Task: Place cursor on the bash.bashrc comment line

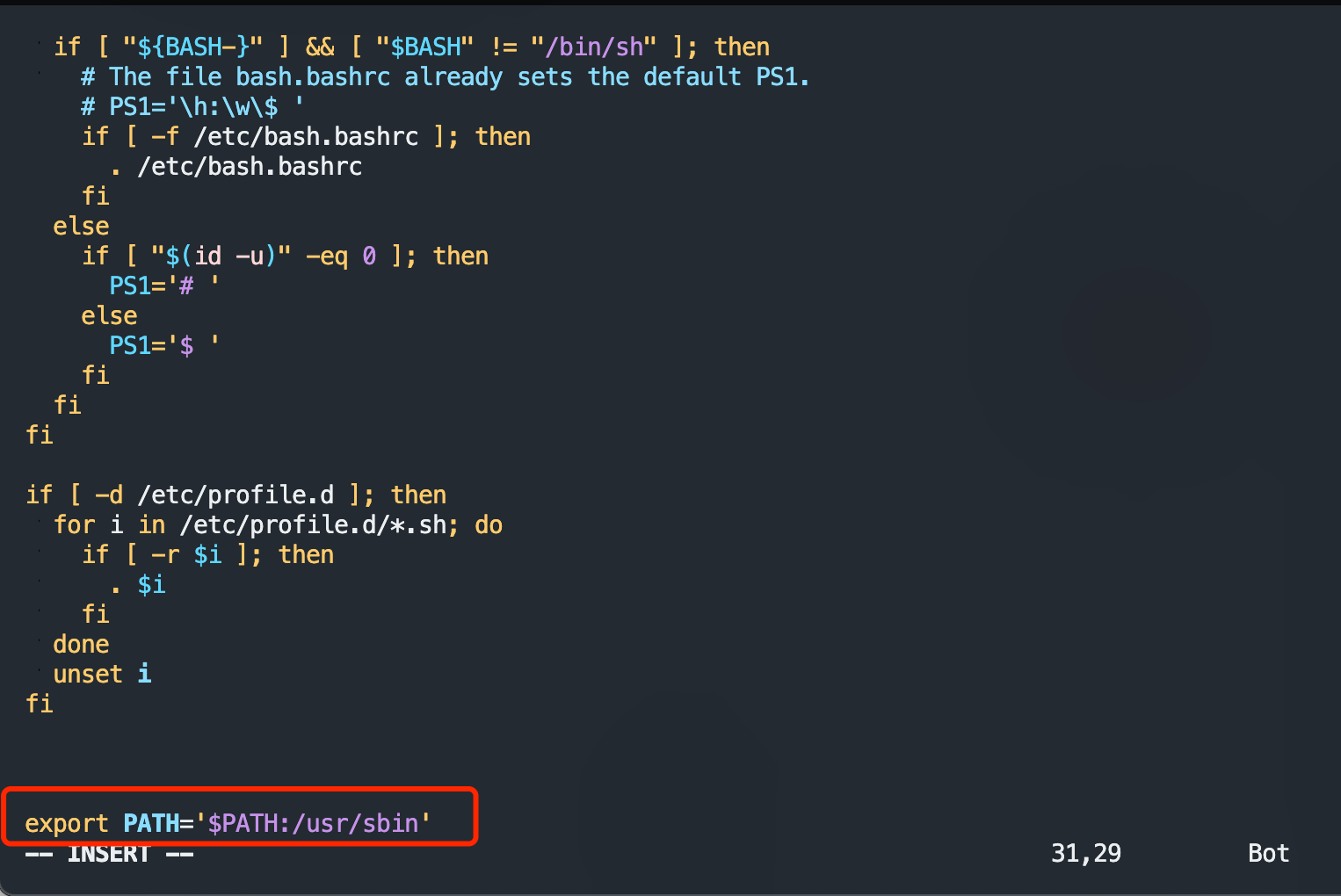Action: coord(445,77)
